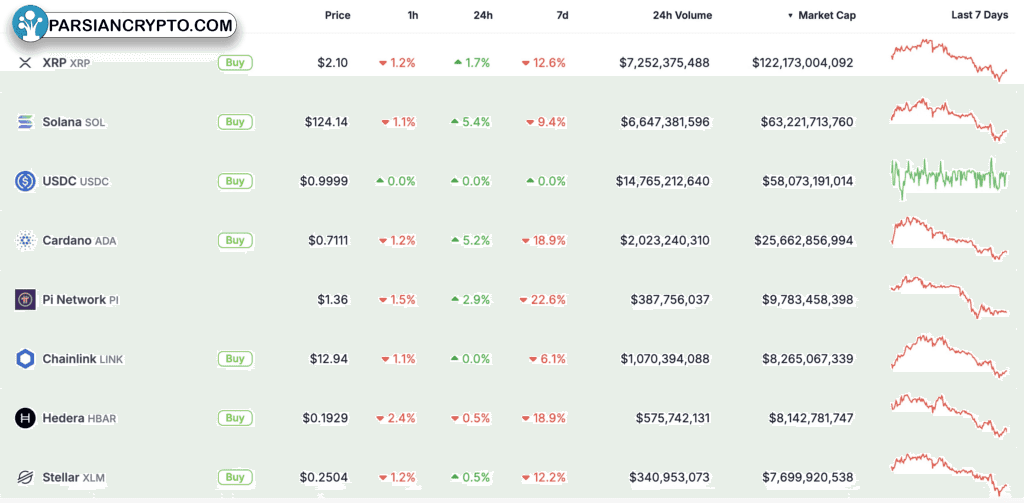Sort table by 7d column header
1024x503 pixels.
(562, 16)
